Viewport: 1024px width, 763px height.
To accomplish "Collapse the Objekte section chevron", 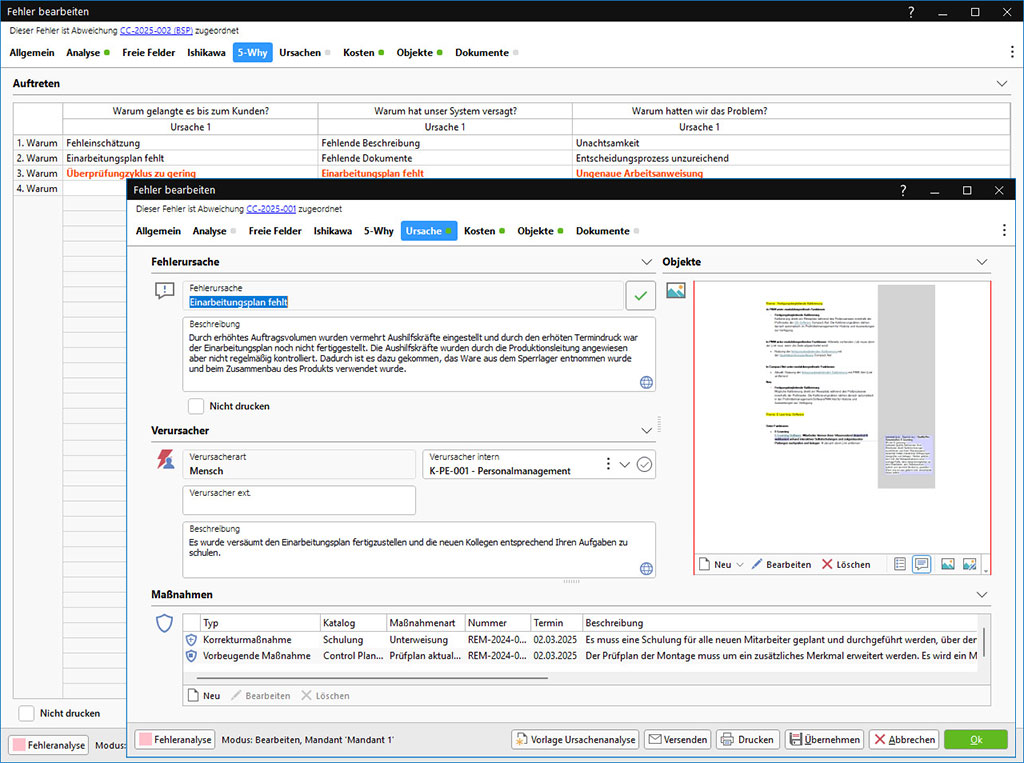I will point(981,262).
